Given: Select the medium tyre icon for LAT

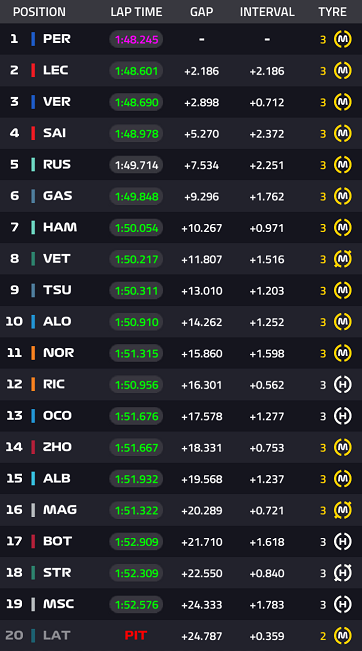Looking at the screenshot, I should (x=342, y=636).
